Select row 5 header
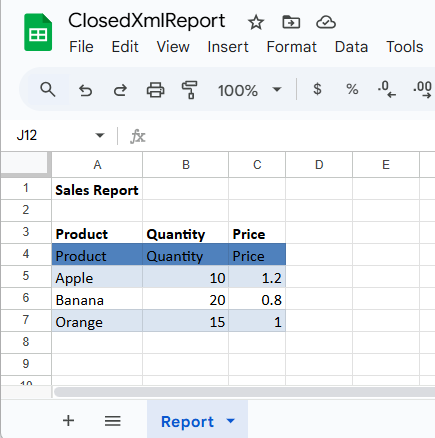This screenshot has width=435, height=438. click(26, 276)
